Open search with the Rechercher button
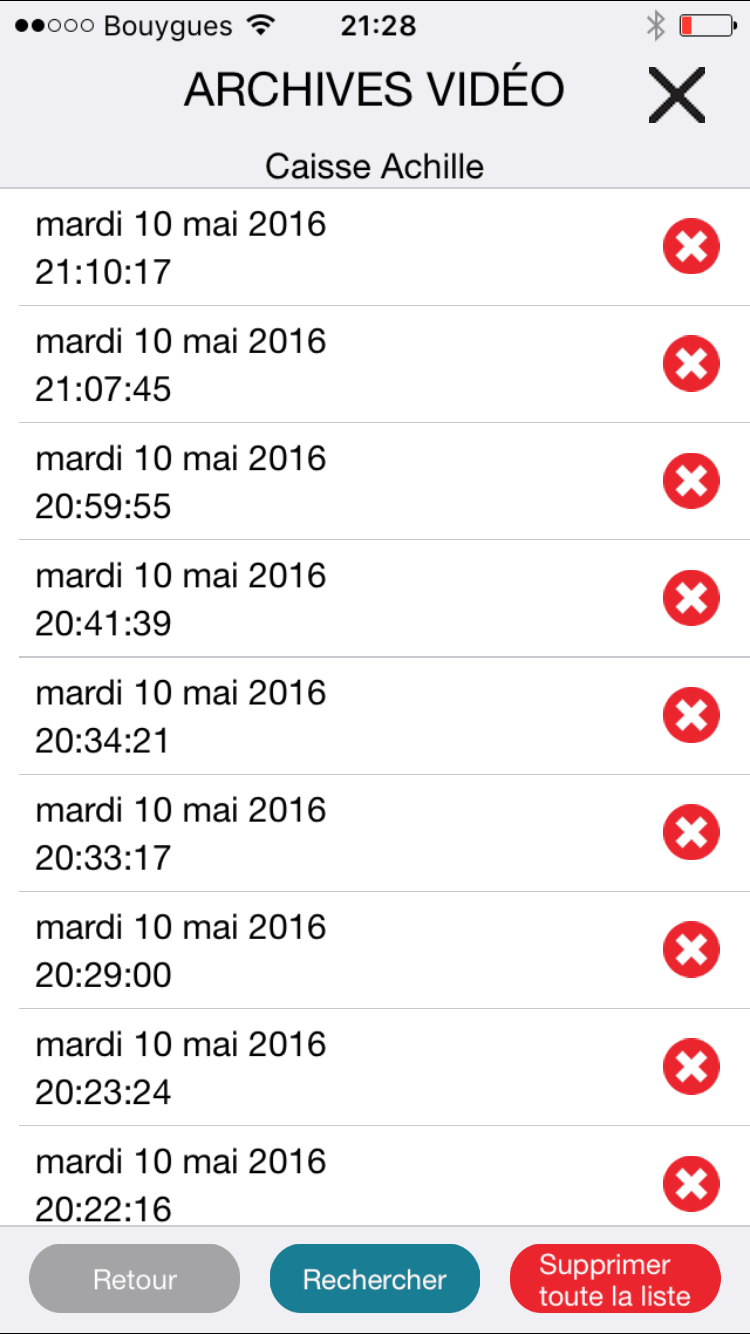750x1334 pixels. tap(375, 1279)
